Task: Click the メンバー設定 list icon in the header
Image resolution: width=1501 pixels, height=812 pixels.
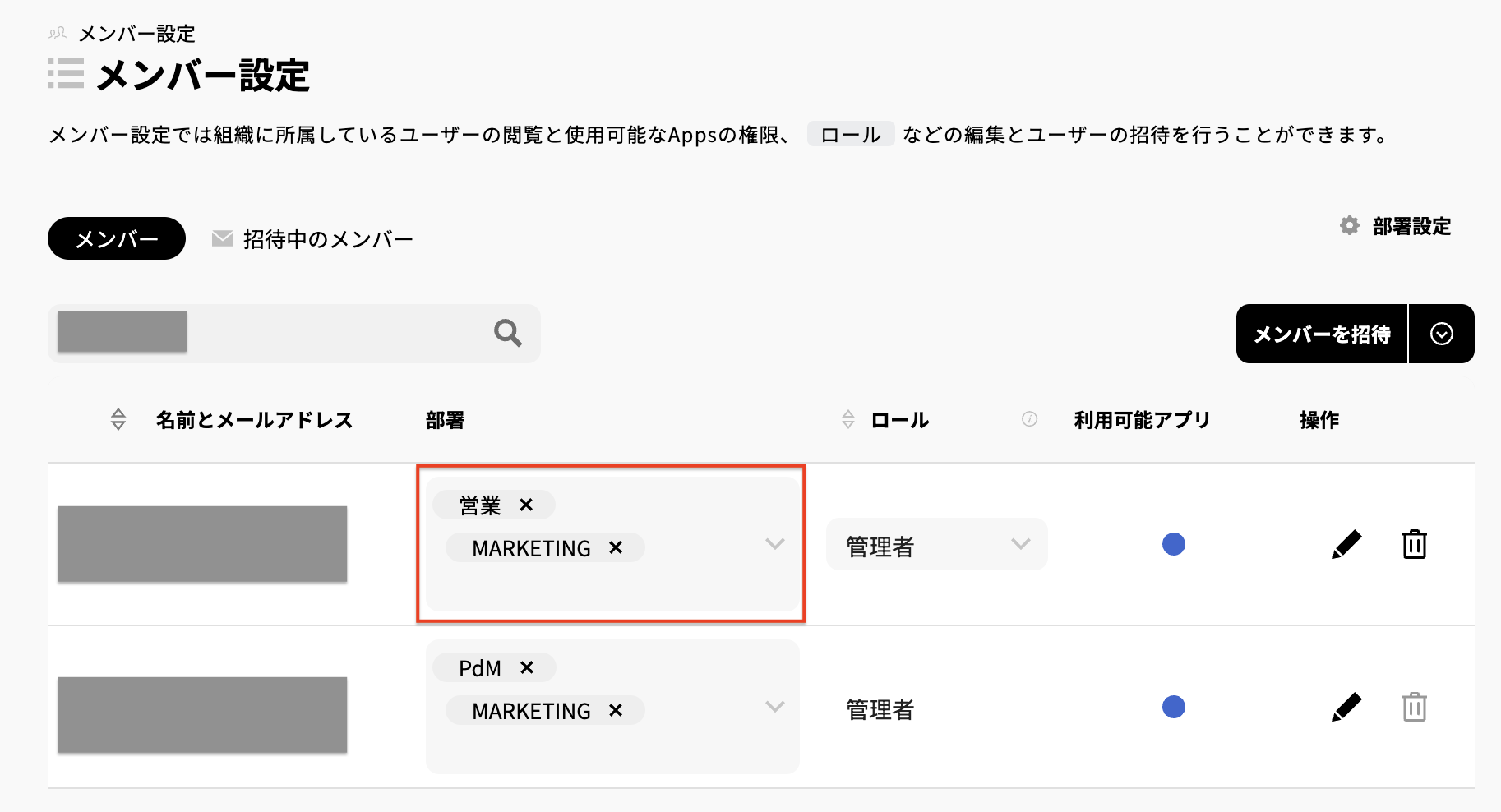Action: click(x=65, y=73)
